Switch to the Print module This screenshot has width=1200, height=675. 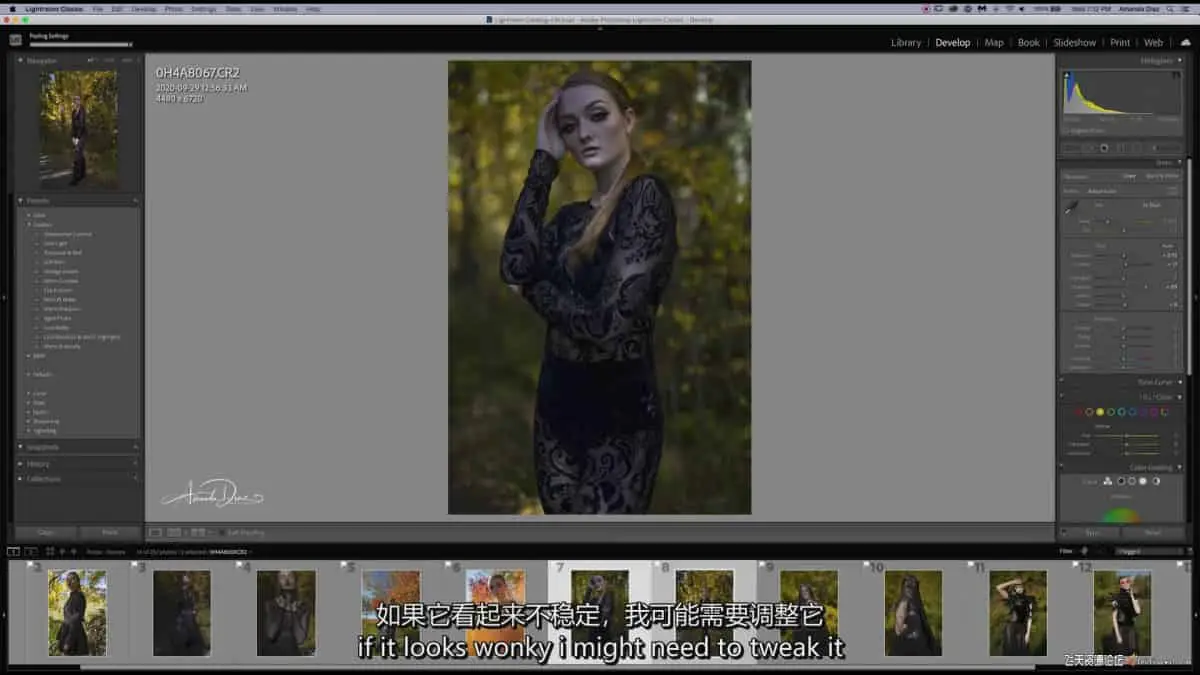pos(1120,43)
